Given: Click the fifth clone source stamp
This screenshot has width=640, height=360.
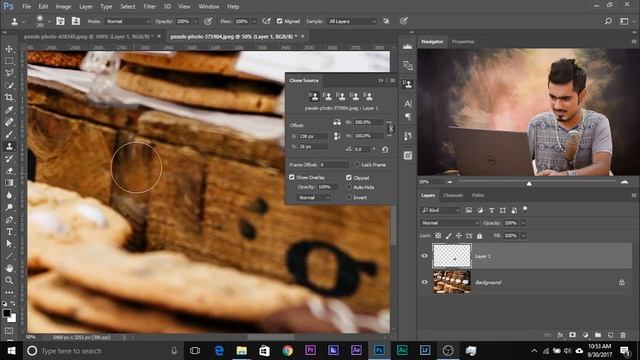Looking at the screenshot, I should [x=368, y=96].
